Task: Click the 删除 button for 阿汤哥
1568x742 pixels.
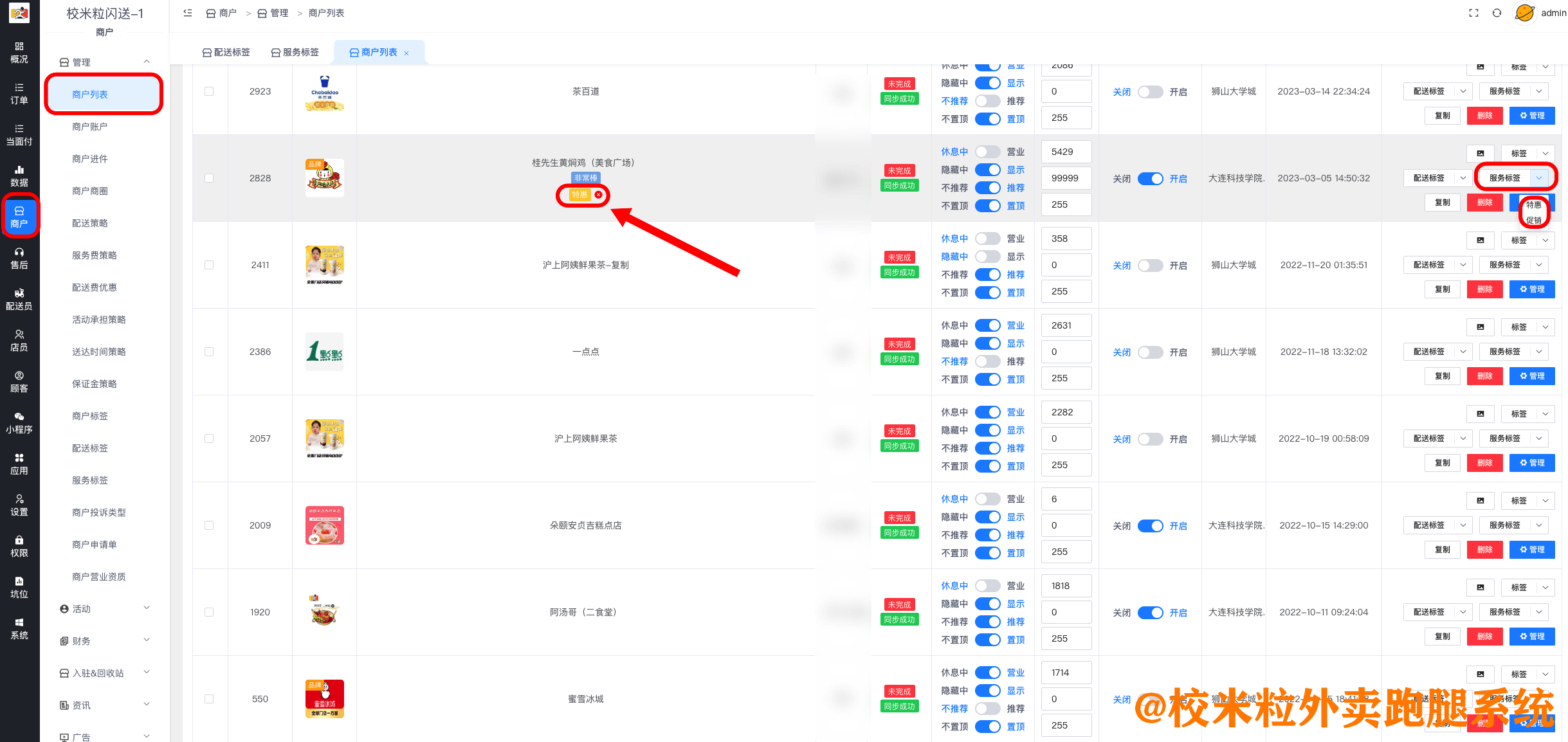Action: (x=1484, y=636)
